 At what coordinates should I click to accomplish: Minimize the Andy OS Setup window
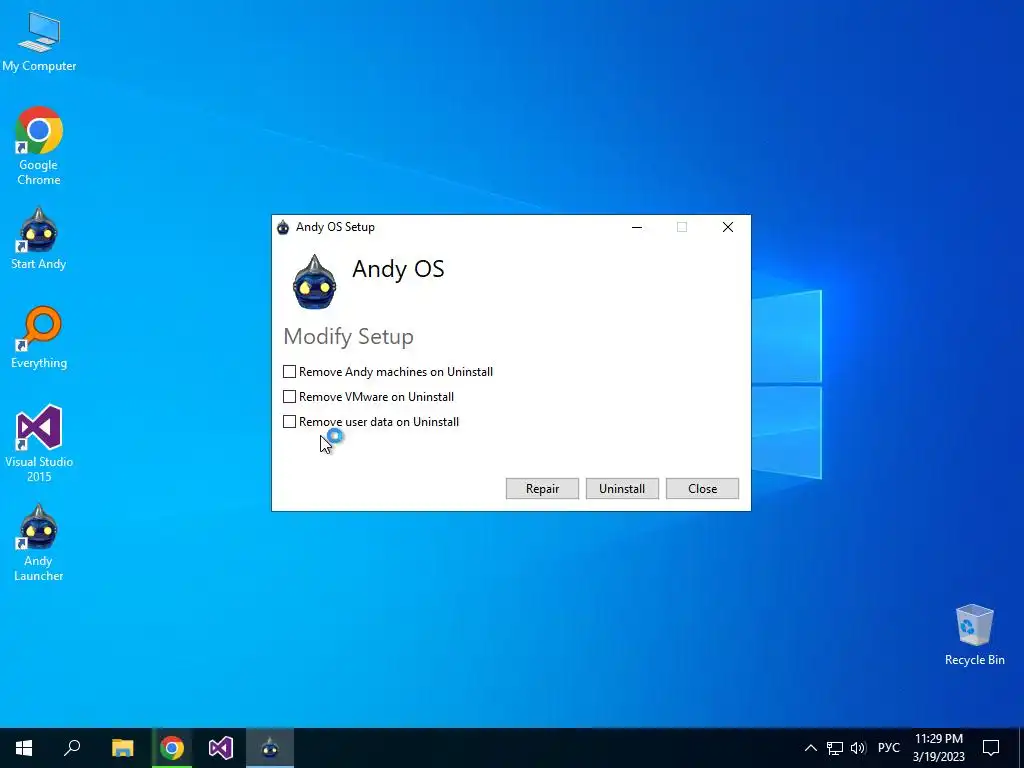637,227
